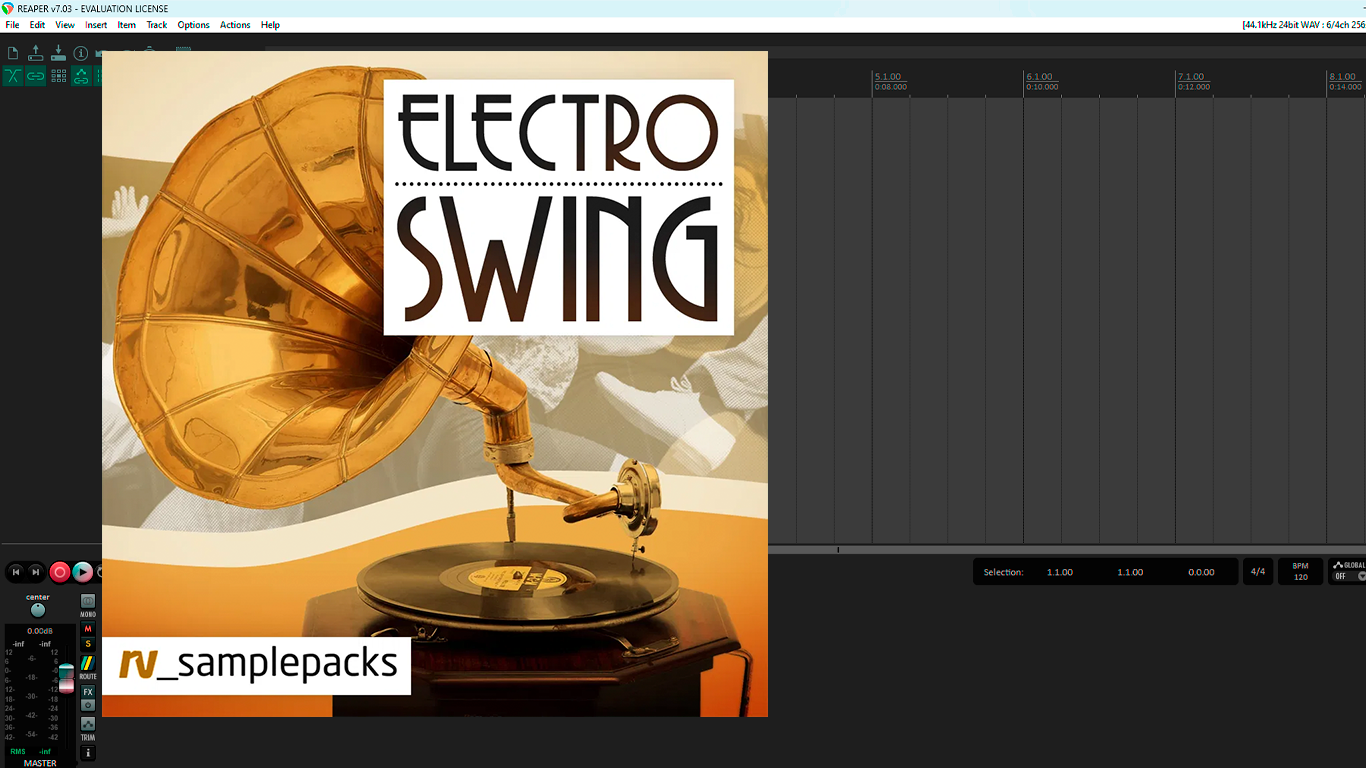Open the Insert menu

[x=96, y=25]
